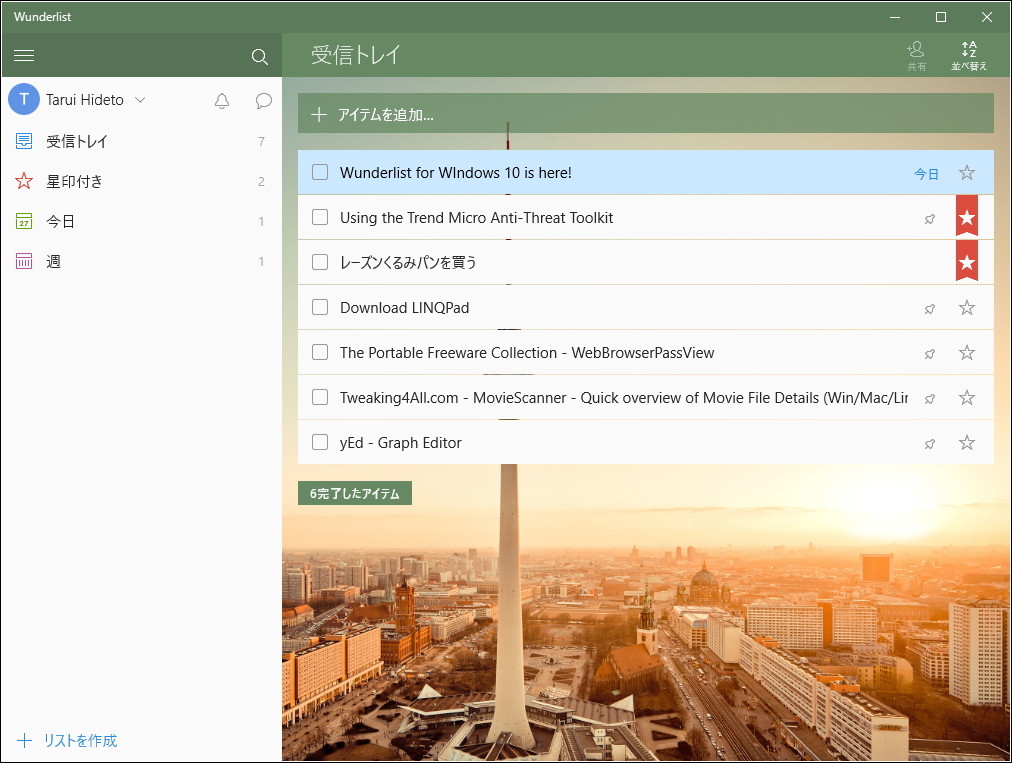Image resolution: width=1012 pixels, height=763 pixels.
Task: Open the レーズンくるみパンを買う task text
Action: (x=408, y=262)
